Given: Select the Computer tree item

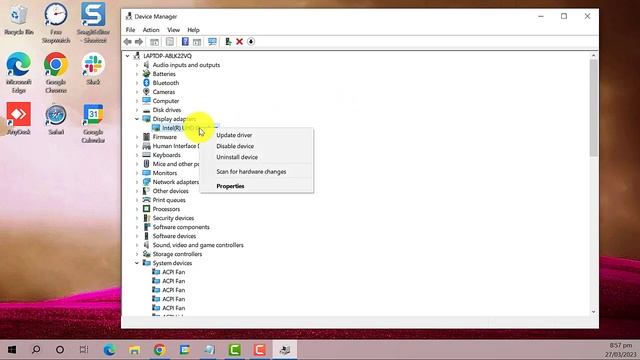Looking at the screenshot, I should 166,101.
